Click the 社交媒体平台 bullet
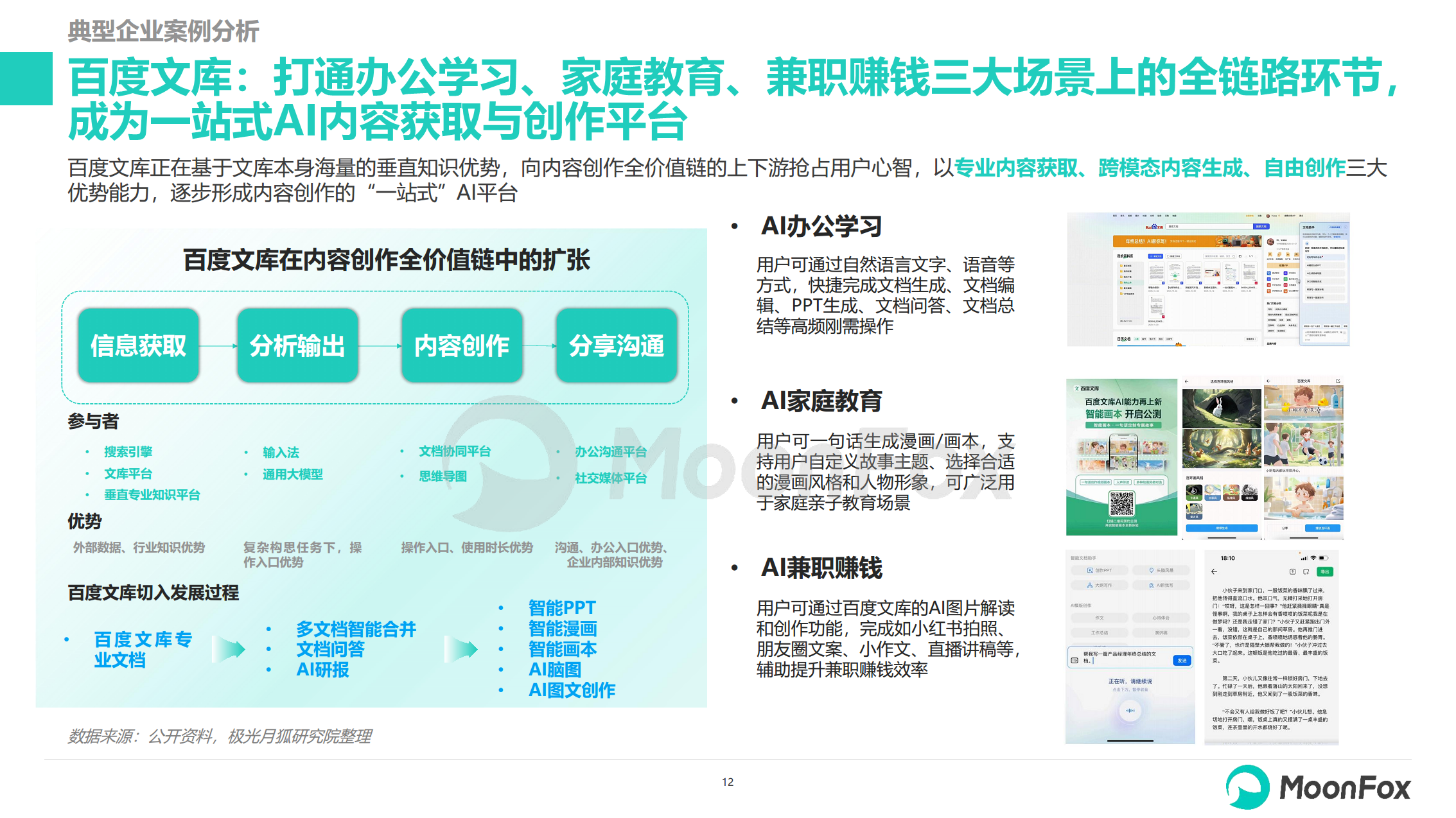1456x818 pixels. click(x=611, y=478)
